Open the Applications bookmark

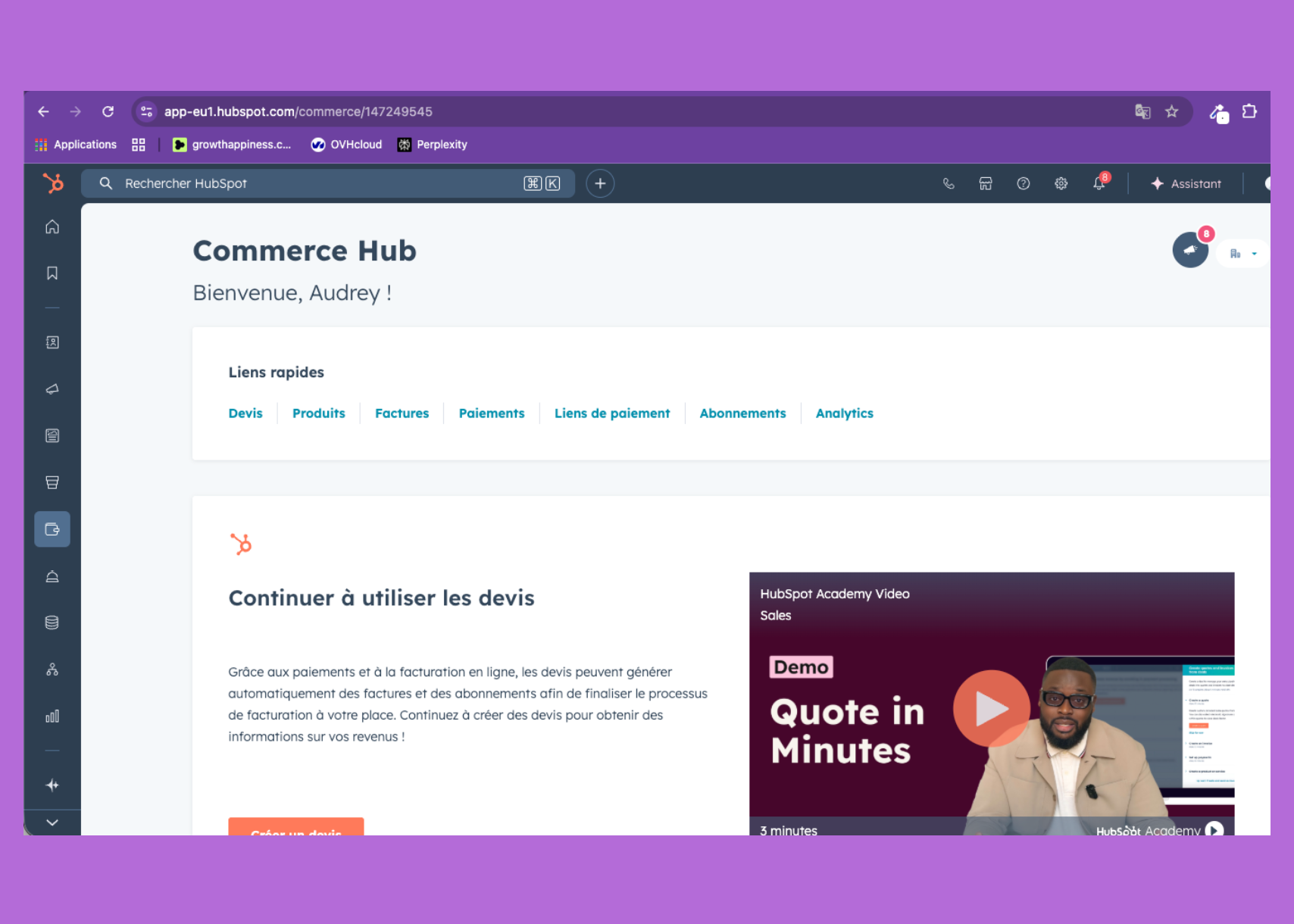click(76, 145)
